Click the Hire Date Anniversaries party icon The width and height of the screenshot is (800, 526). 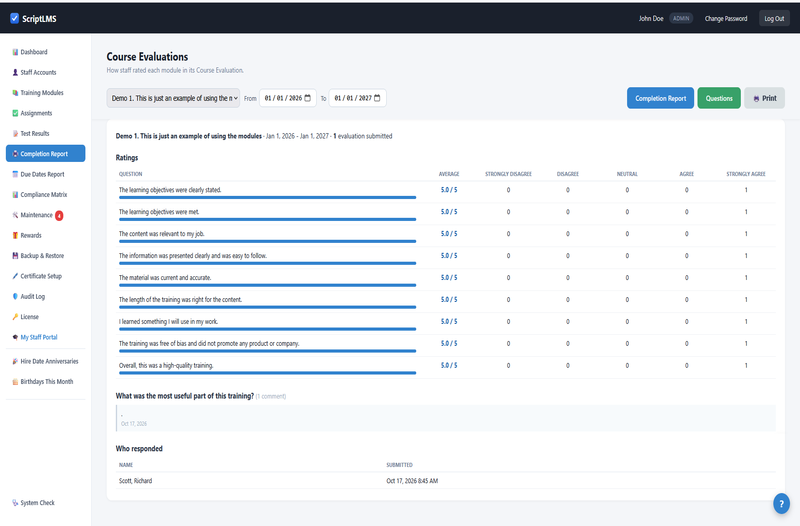click(15, 361)
